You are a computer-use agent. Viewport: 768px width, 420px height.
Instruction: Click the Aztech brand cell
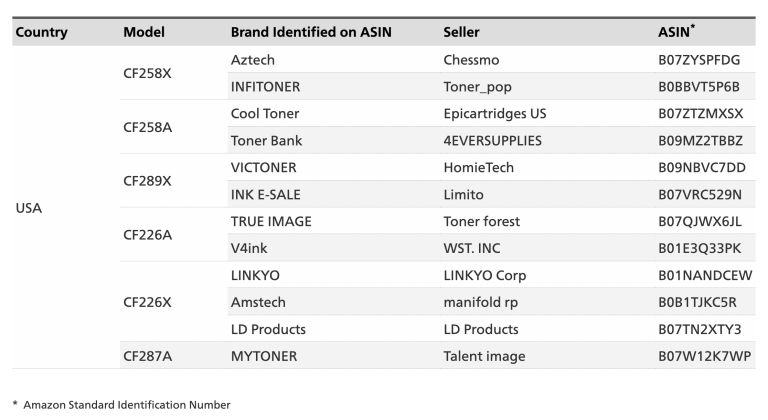coord(253,60)
